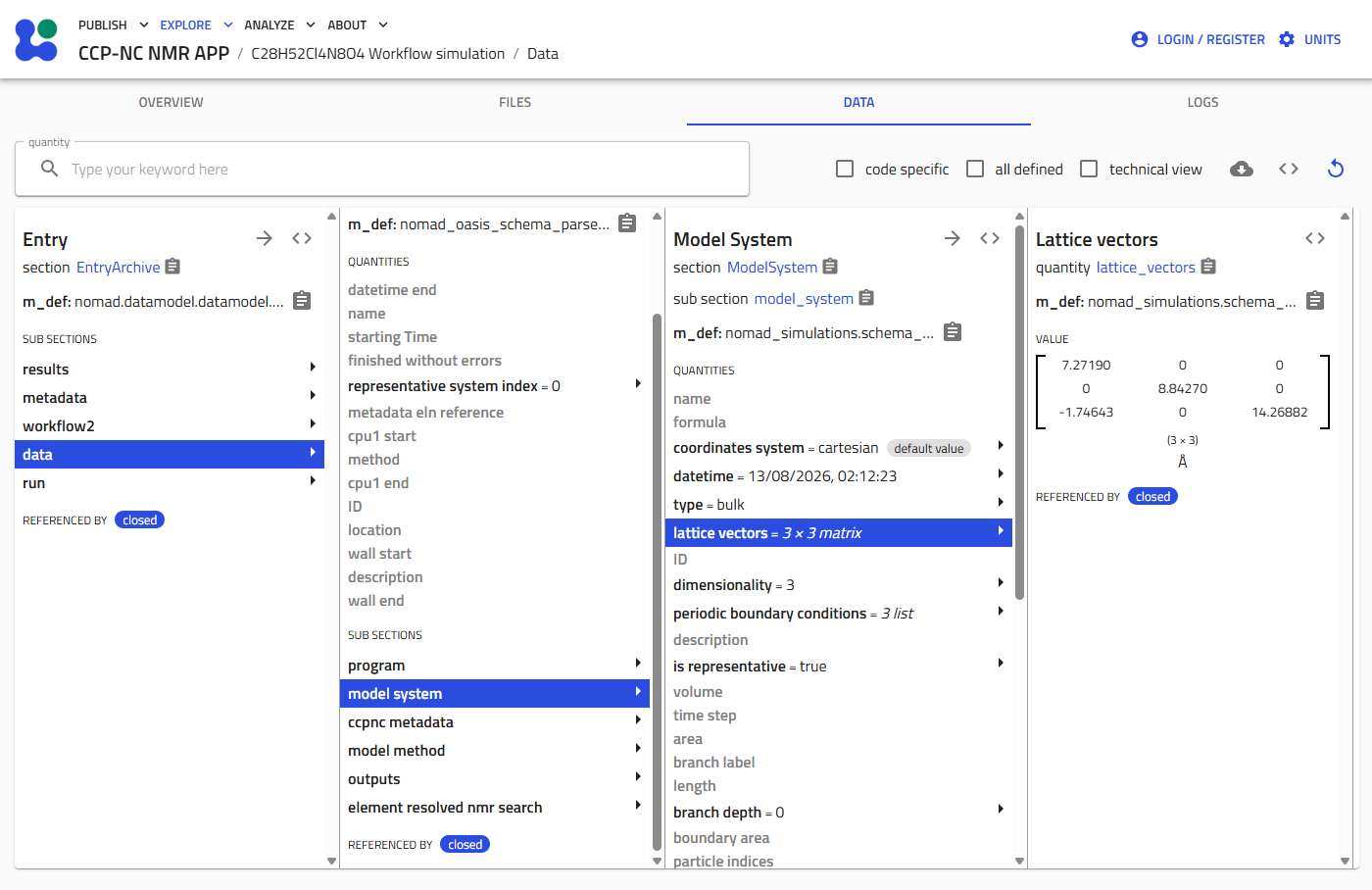
Task: Copy nomad_oasis_schema_parse m_def with clipboard icon
Action: tap(627, 223)
